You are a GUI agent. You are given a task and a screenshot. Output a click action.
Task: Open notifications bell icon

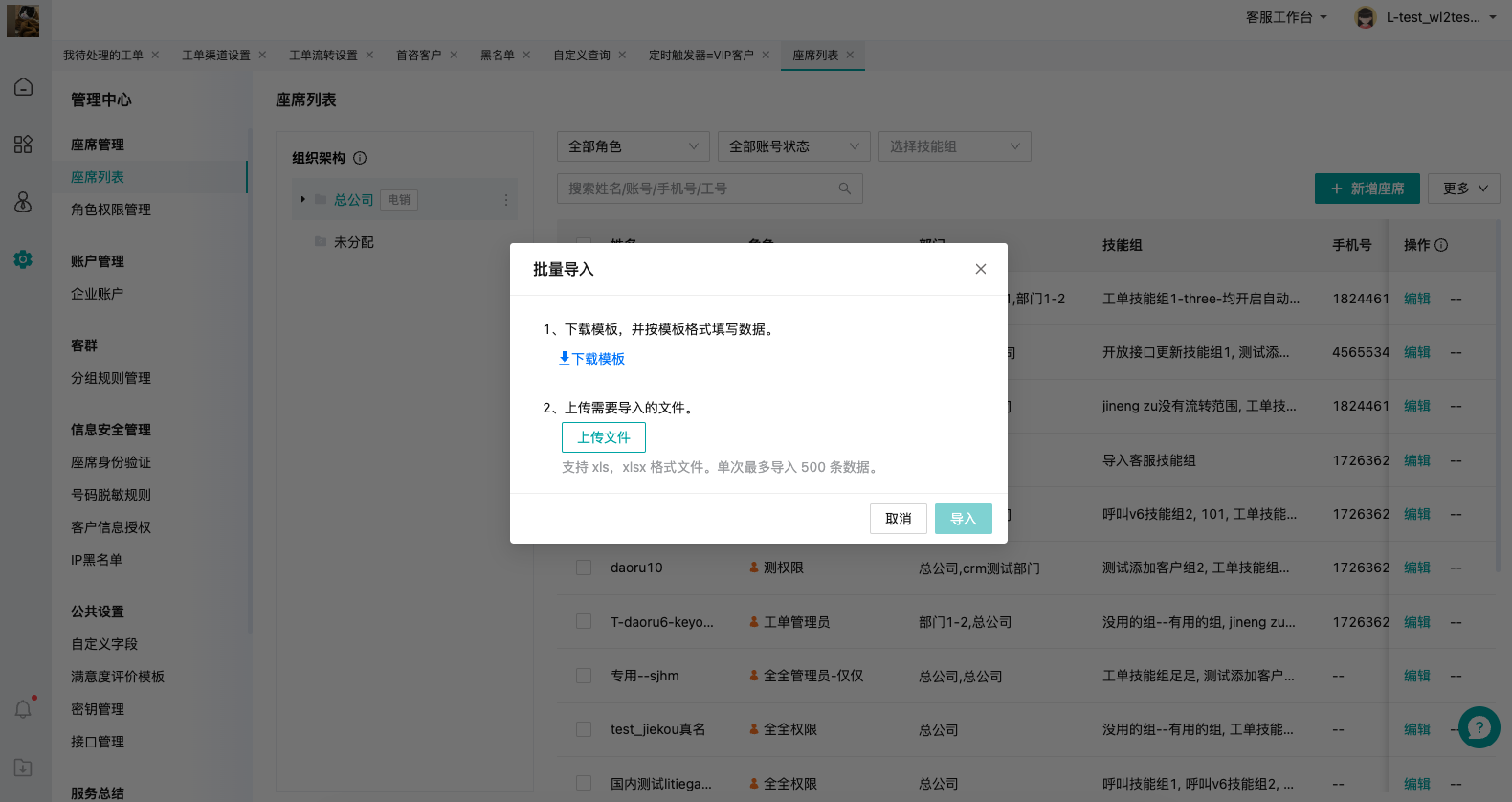pyautogui.click(x=23, y=709)
